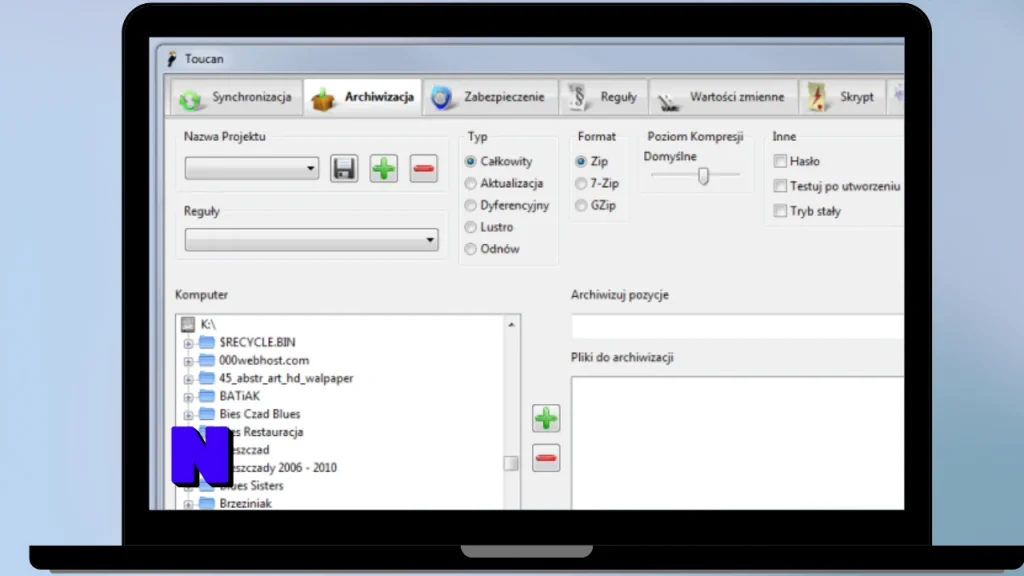Click the folder tree scrollbar thumb
The height and width of the screenshot is (576, 1024).
pos(511,463)
